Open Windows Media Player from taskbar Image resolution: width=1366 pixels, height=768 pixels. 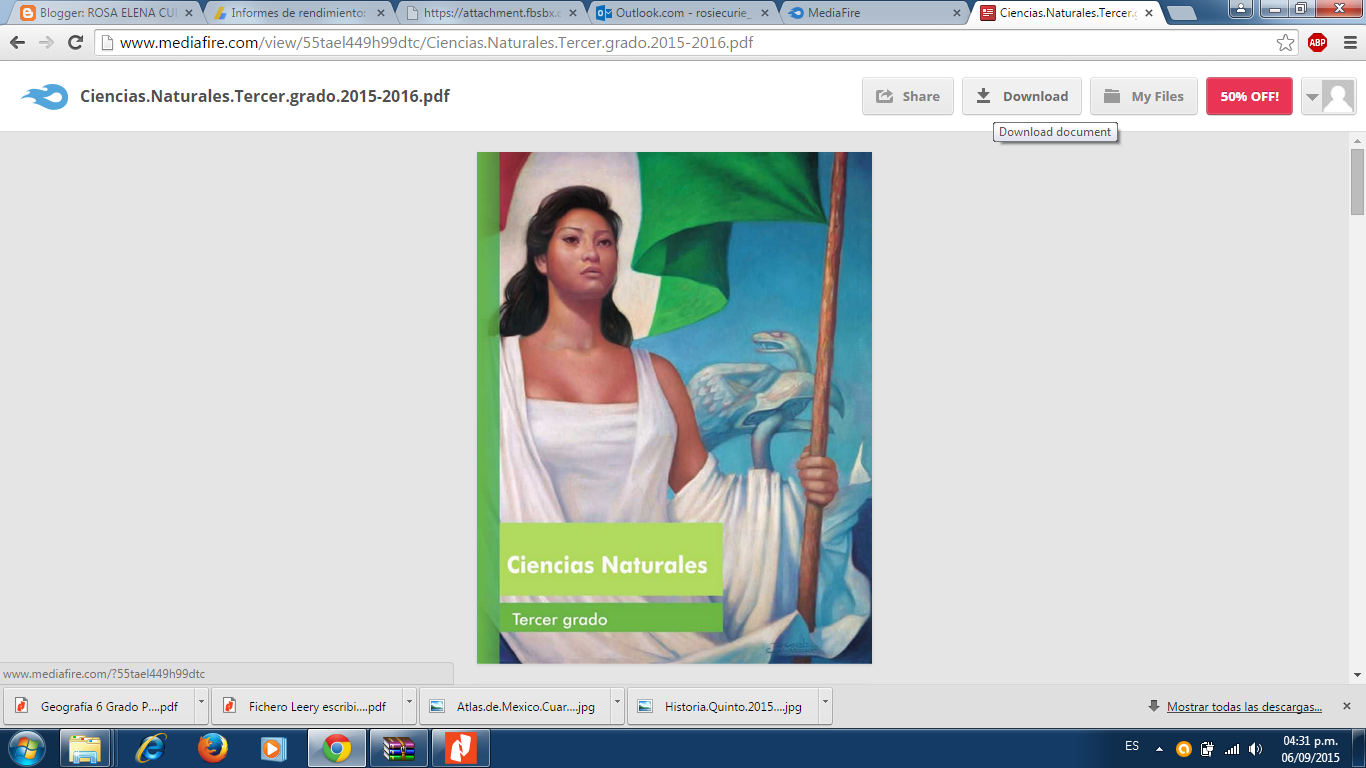(273, 748)
